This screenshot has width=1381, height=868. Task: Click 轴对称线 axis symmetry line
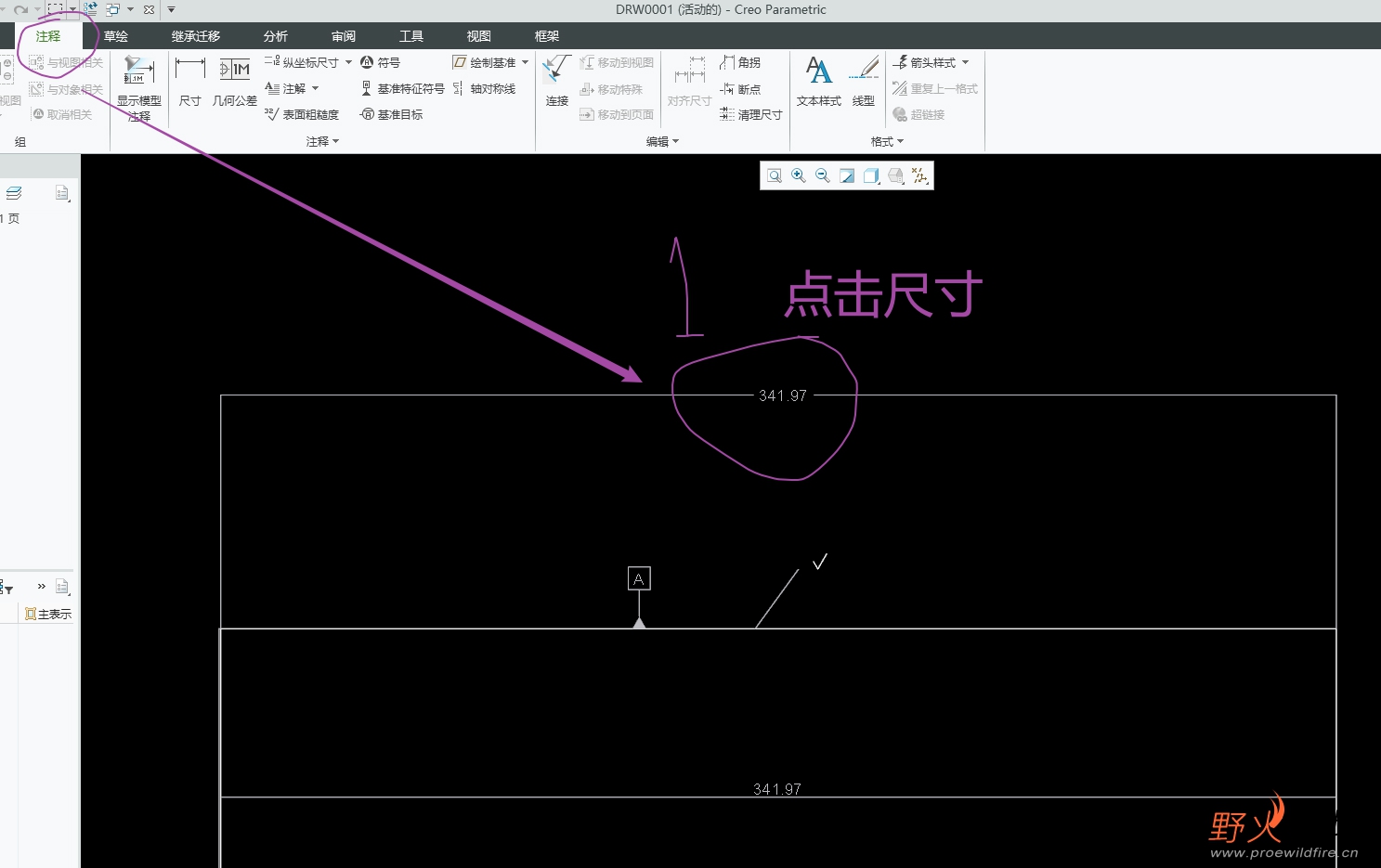484,88
